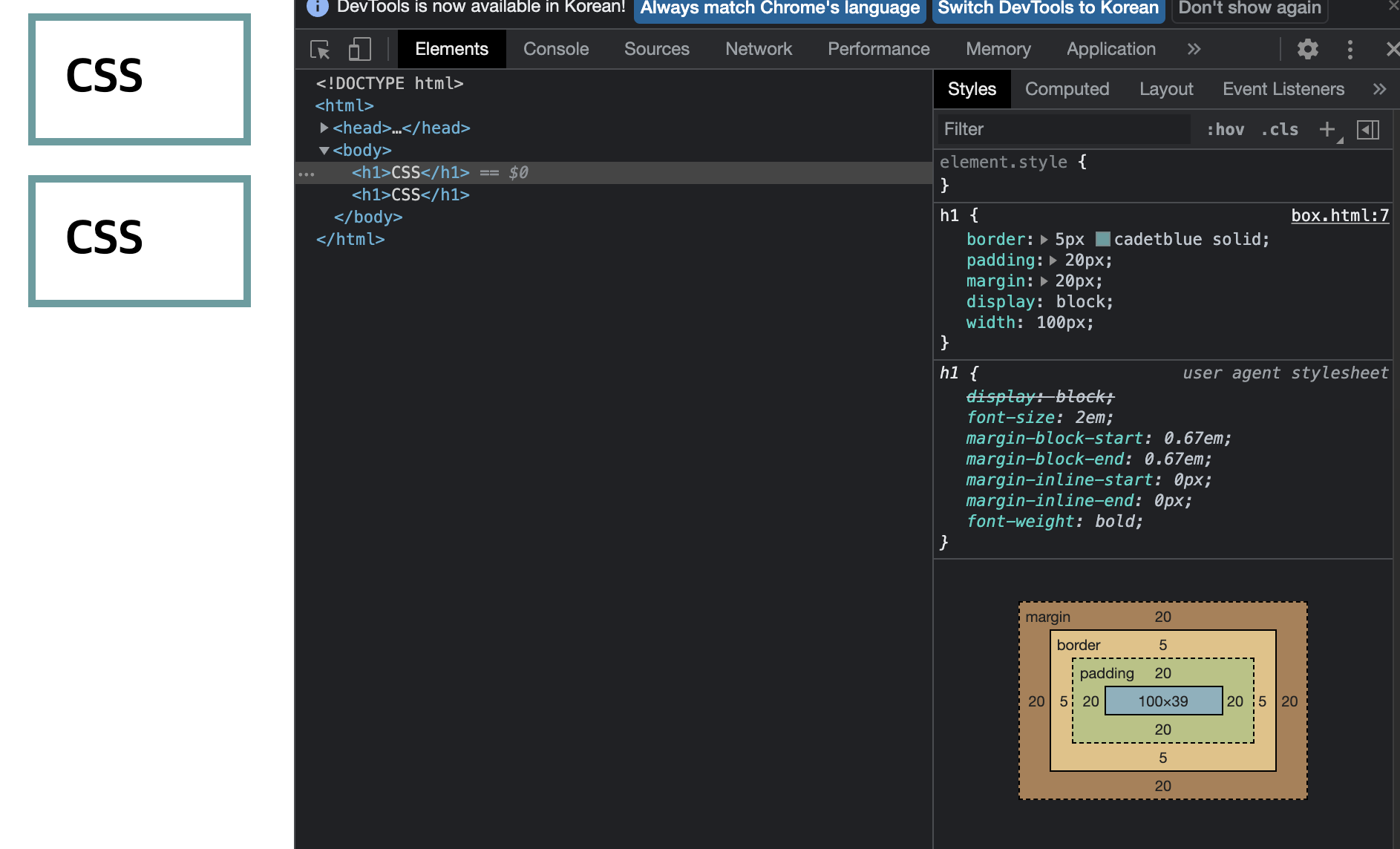Collapse the body element node
Image resolution: width=1400 pixels, height=849 pixels.
click(324, 151)
